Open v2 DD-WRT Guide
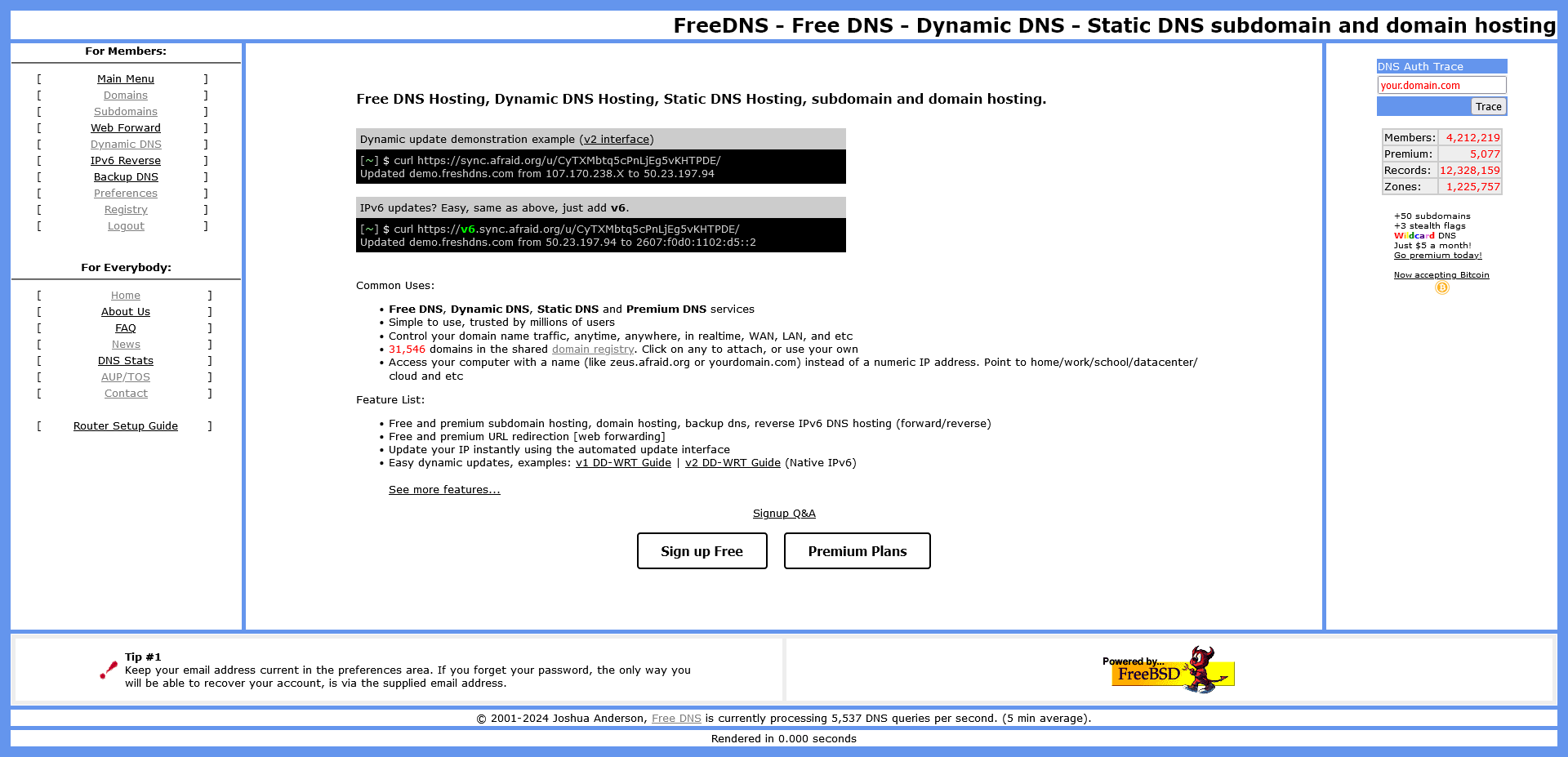This screenshot has height=757, width=1568. point(733,463)
